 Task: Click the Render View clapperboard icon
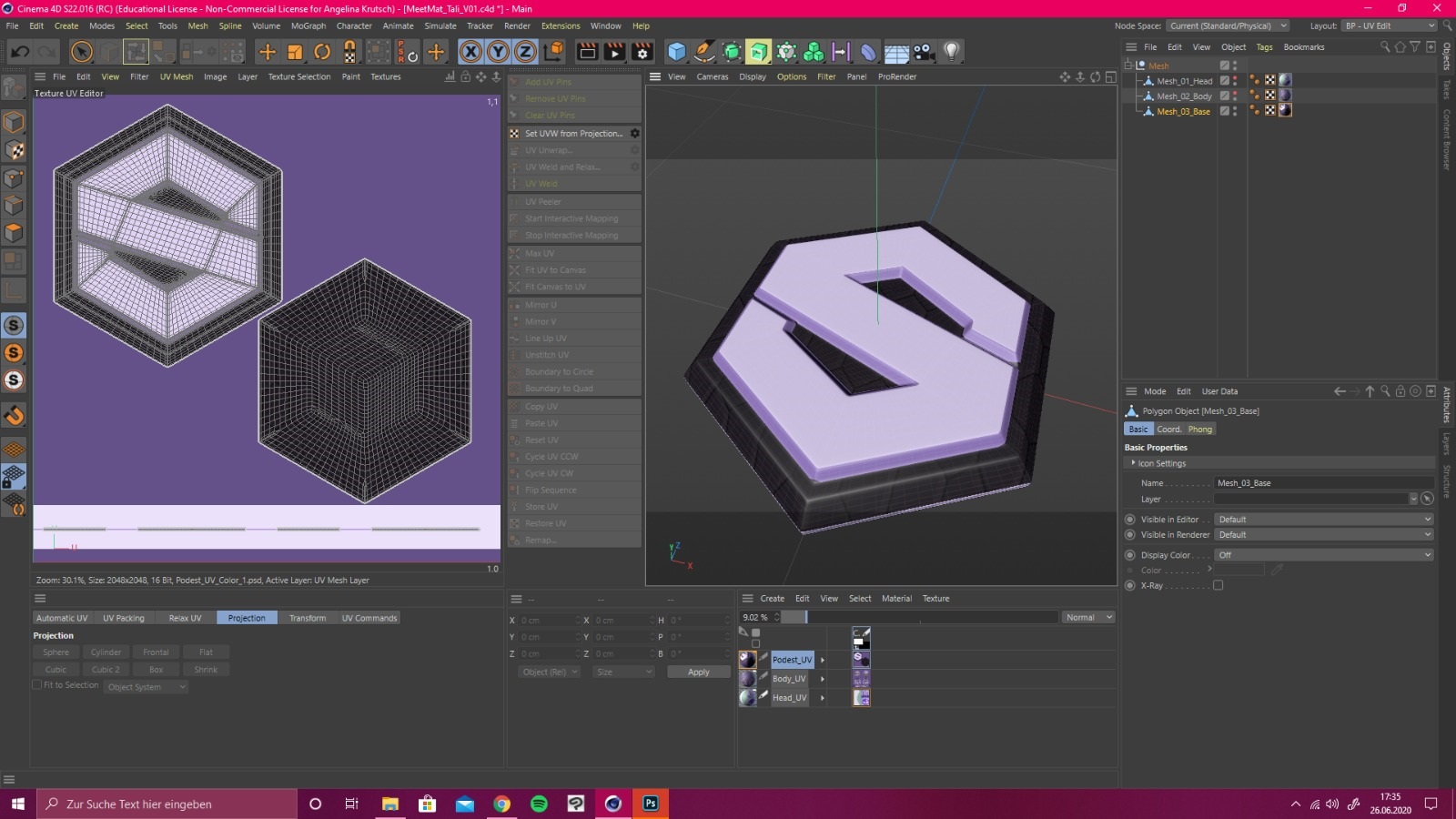(587, 52)
